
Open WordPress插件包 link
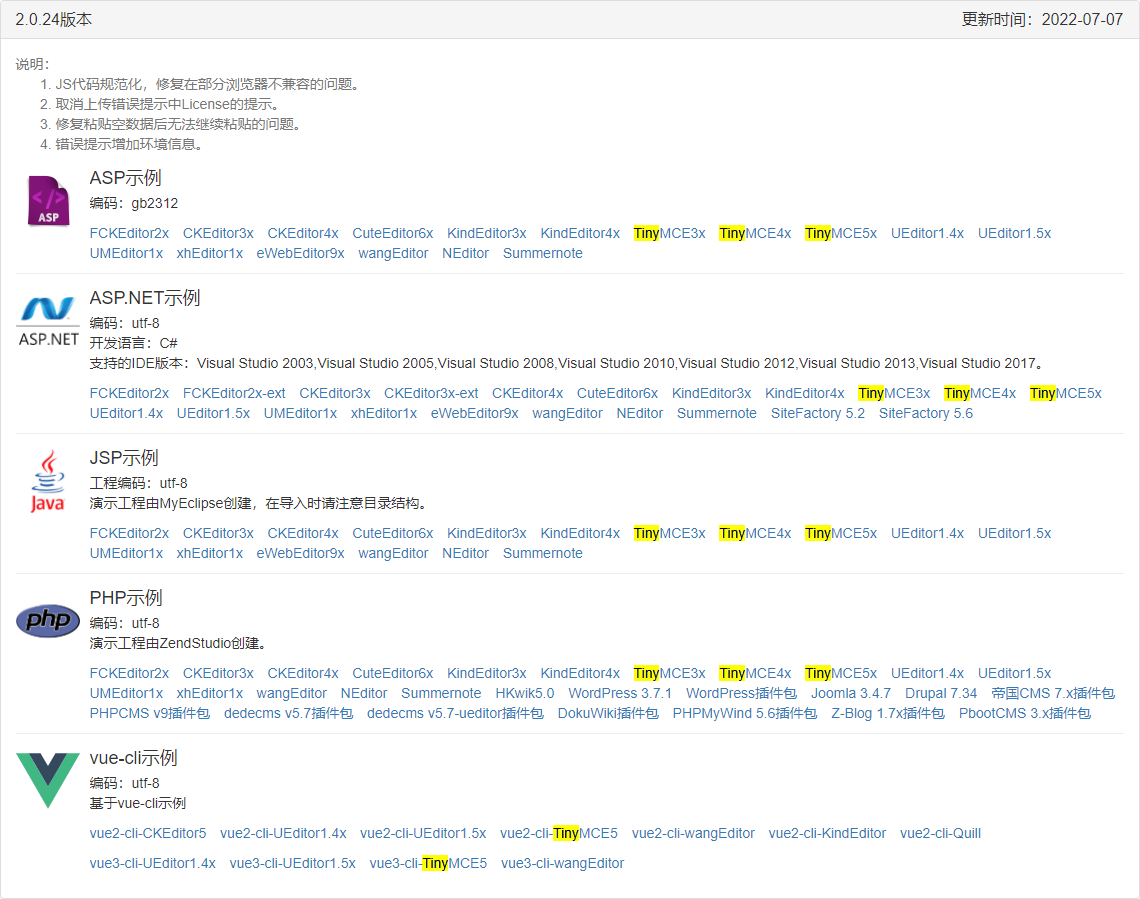[741, 693]
